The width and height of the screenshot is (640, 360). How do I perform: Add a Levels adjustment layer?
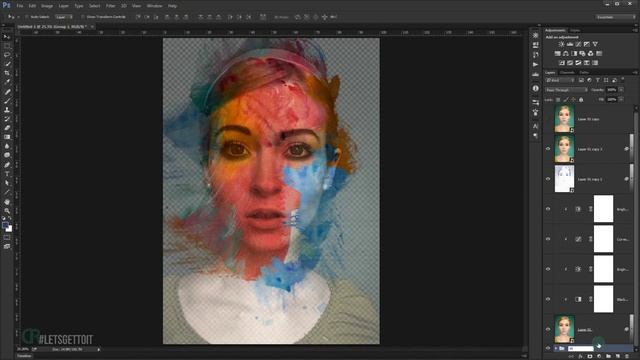click(570, 44)
